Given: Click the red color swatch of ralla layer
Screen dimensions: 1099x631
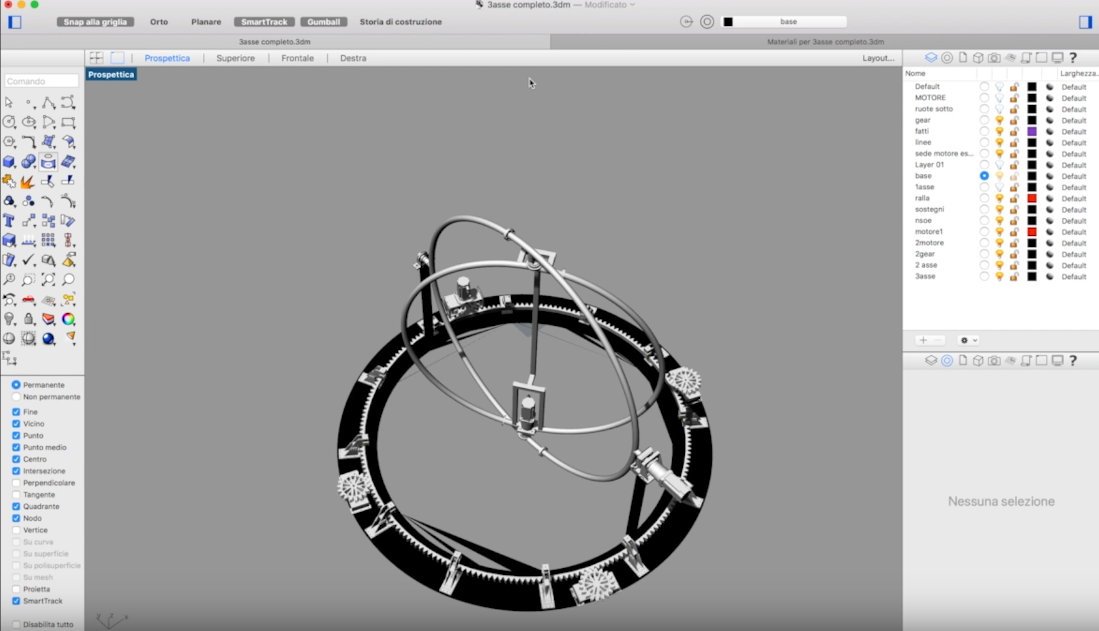Looking at the screenshot, I should click(x=1032, y=198).
